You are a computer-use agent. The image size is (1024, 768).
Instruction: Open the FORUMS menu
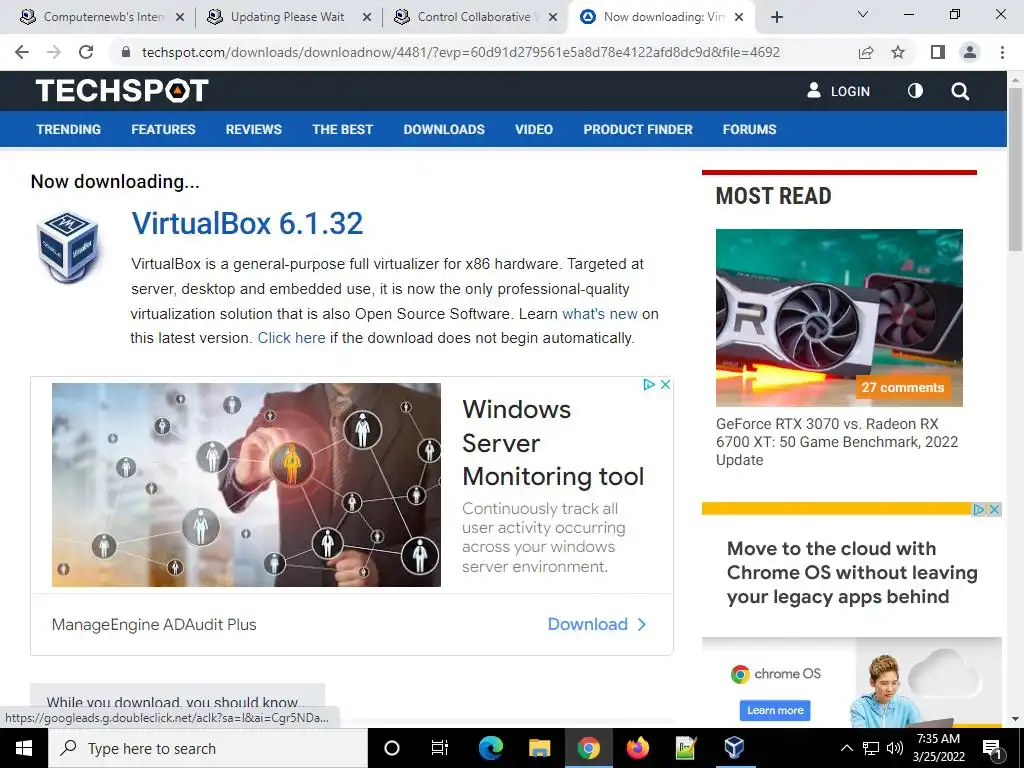pyautogui.click(x=749, y=129)
